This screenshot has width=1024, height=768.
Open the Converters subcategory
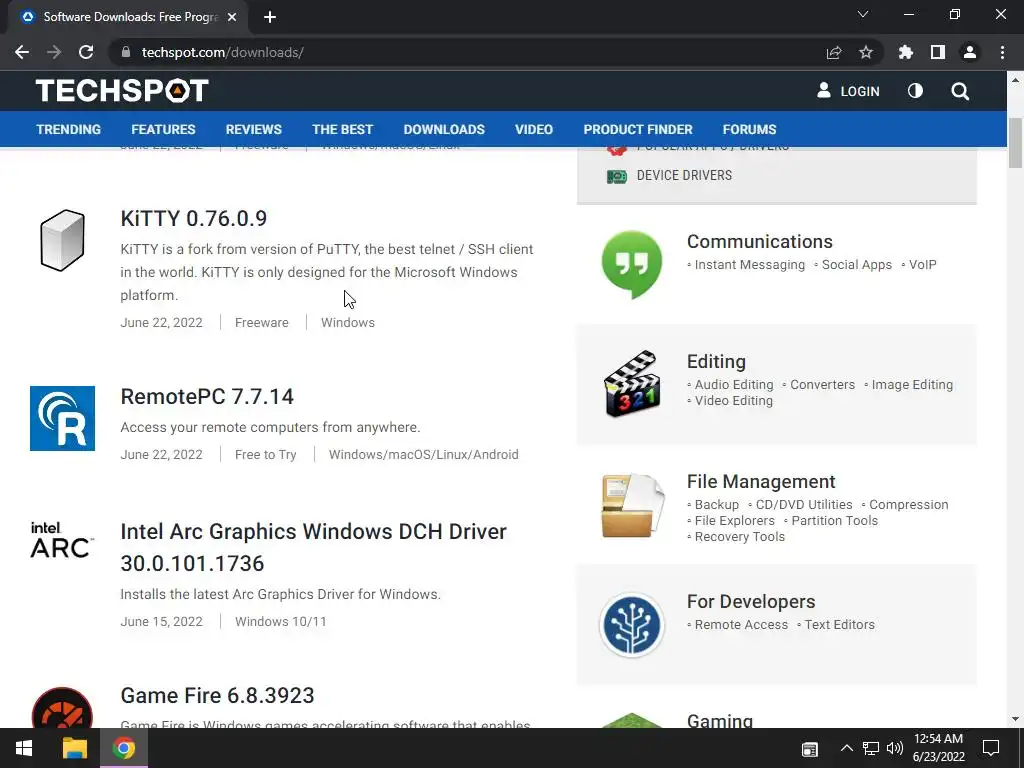[x=823, y=385]
